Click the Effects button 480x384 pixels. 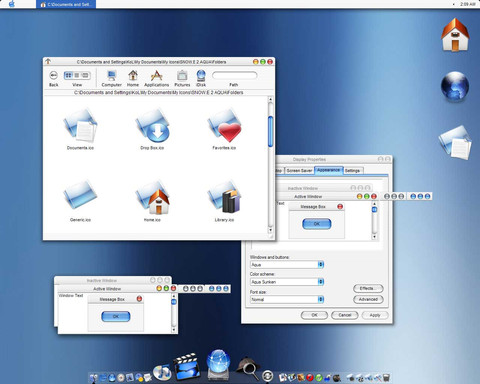(x=368, y=288)
